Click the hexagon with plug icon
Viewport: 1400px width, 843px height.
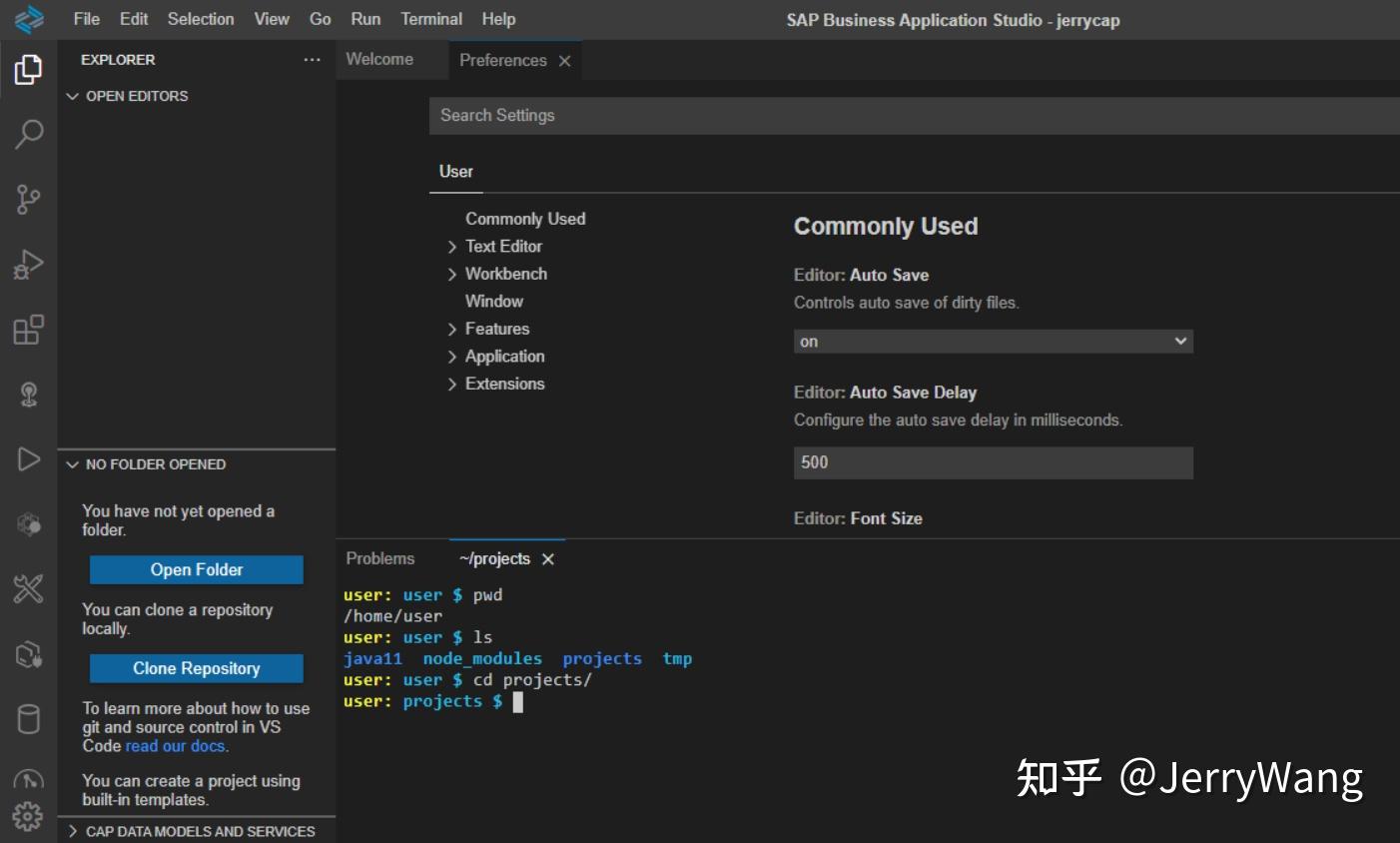coord(28,654)
